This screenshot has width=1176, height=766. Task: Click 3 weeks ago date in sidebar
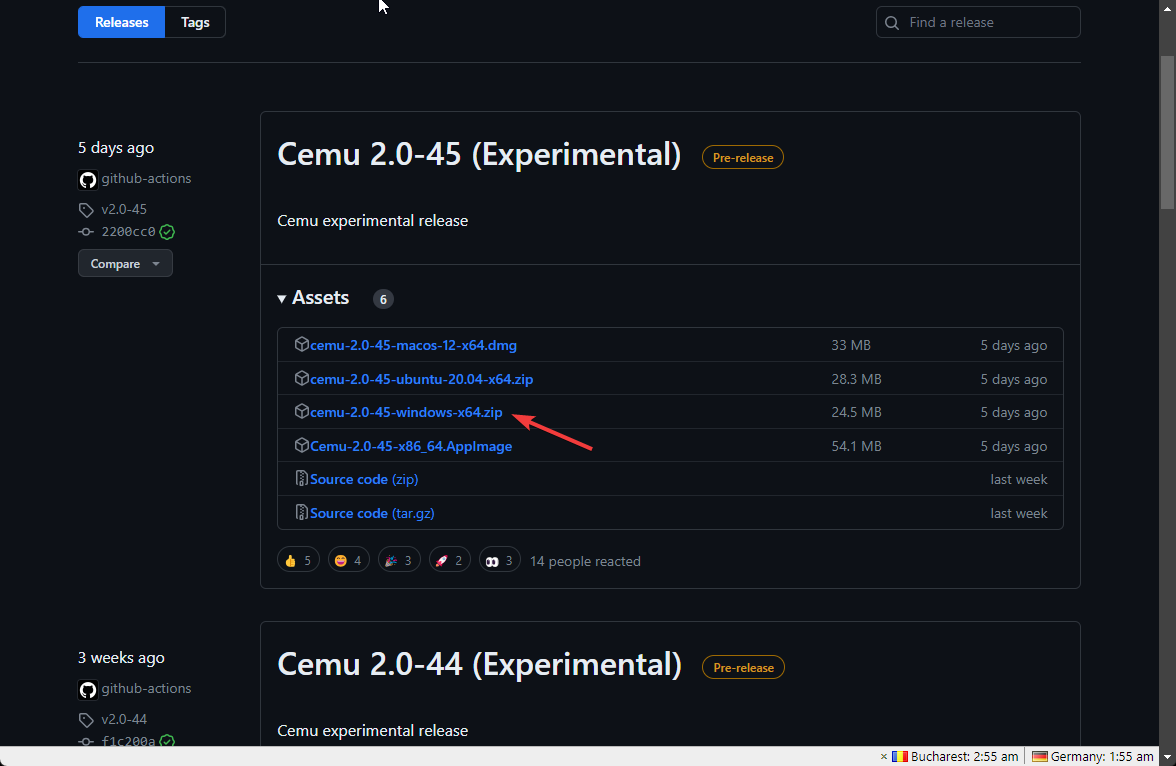121,658
